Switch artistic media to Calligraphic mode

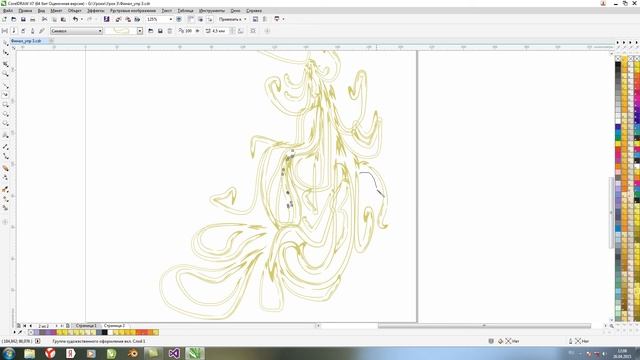tap(33, 31)
